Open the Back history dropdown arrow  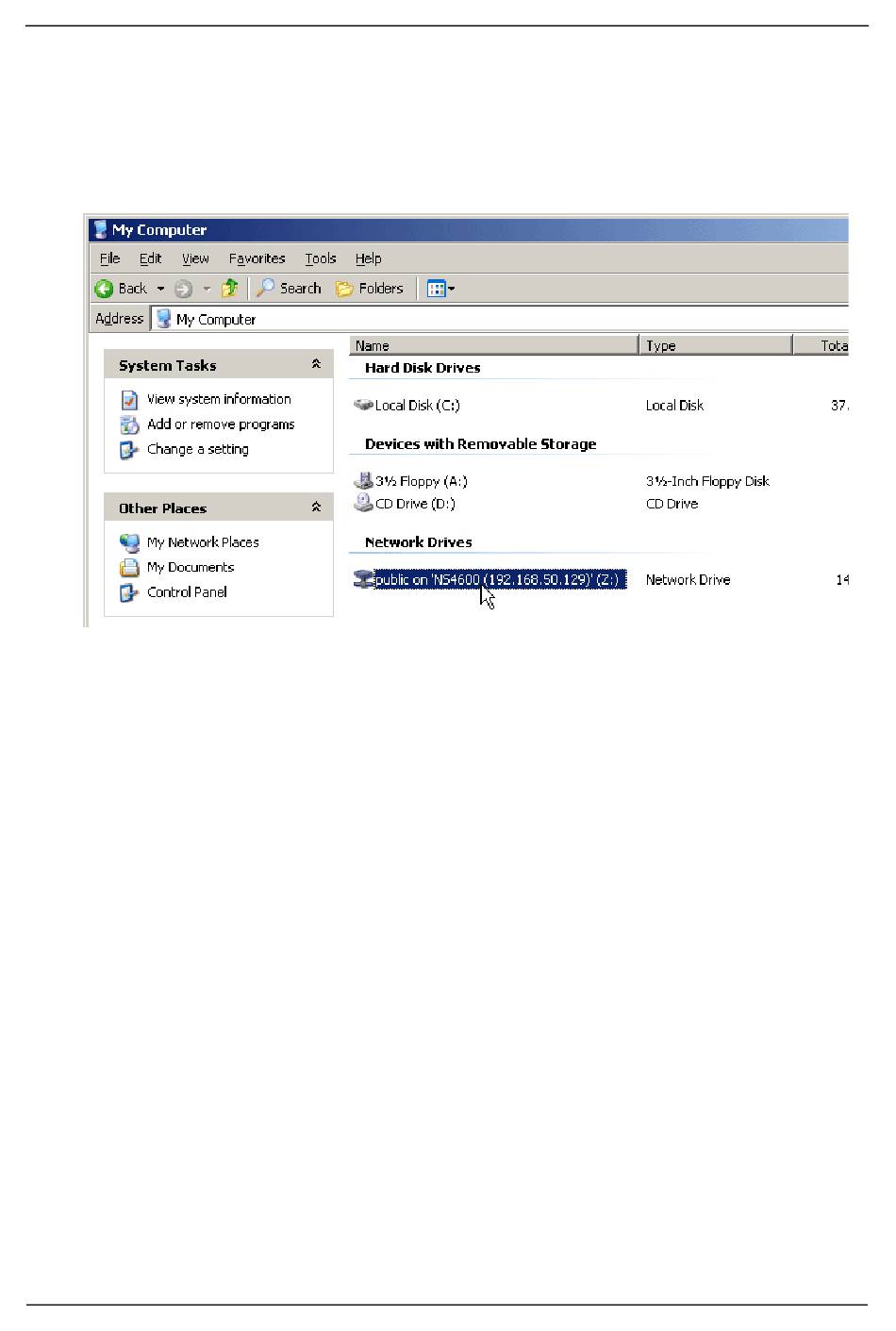pos(160,289)
